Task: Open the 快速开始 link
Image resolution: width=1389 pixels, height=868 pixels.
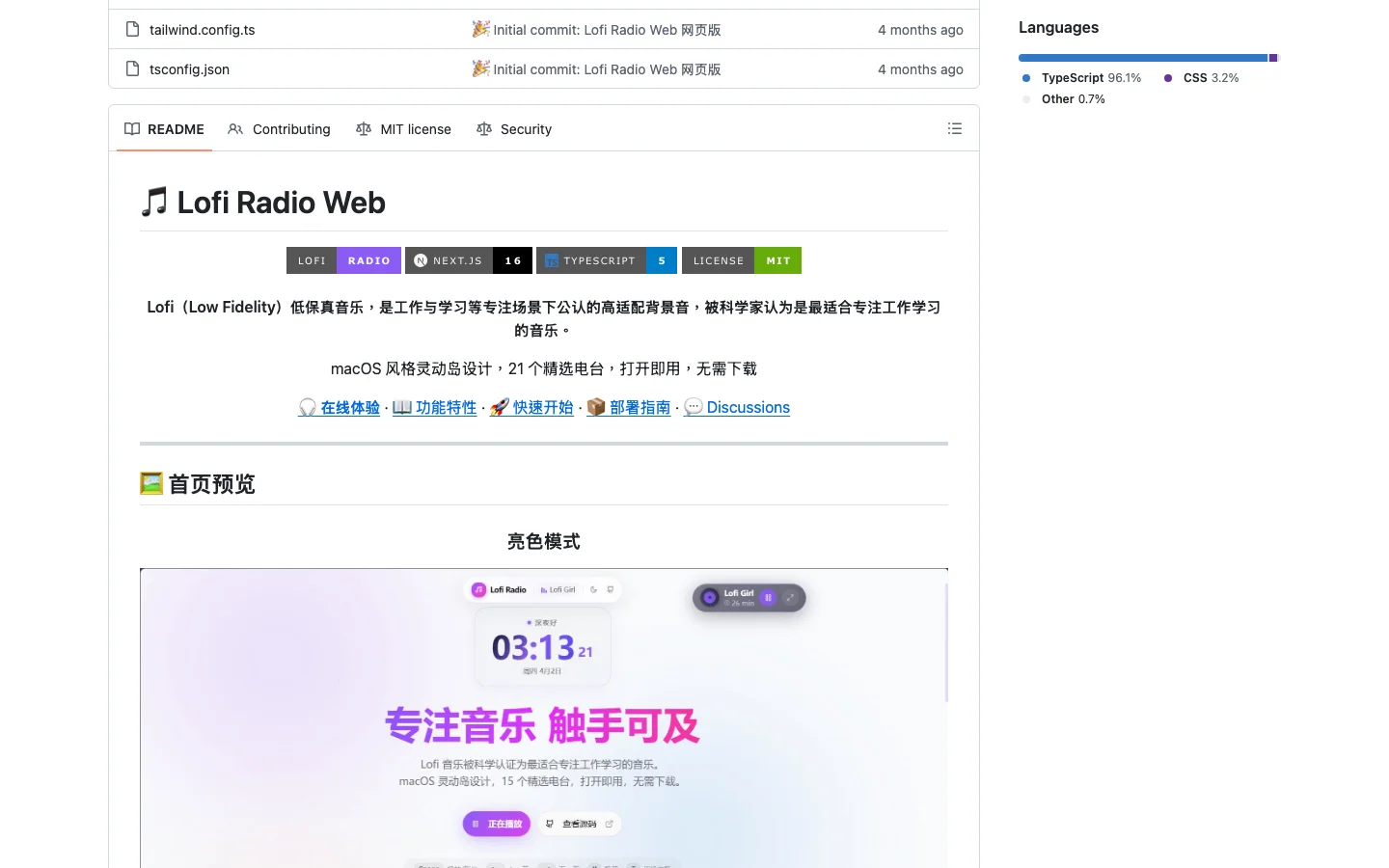Action: pyautogui.click(x=531, y=407)
